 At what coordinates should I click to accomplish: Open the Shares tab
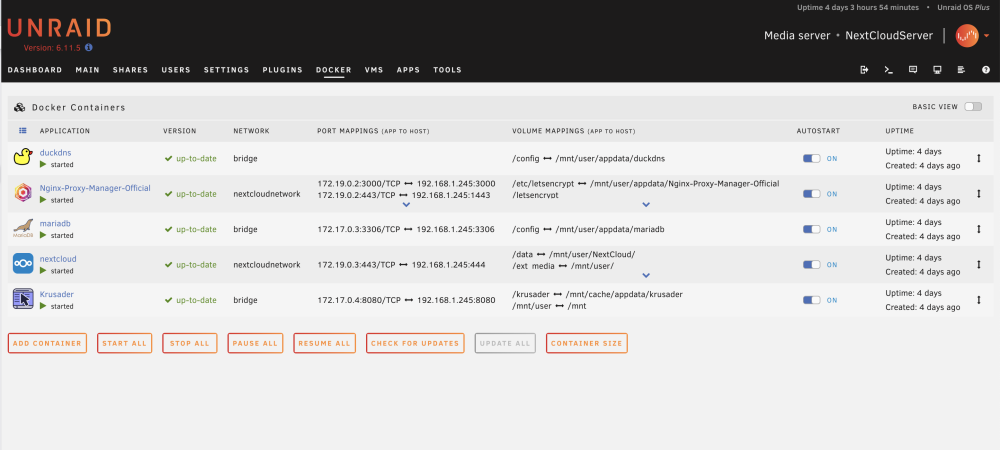click(x=131, y=70)
